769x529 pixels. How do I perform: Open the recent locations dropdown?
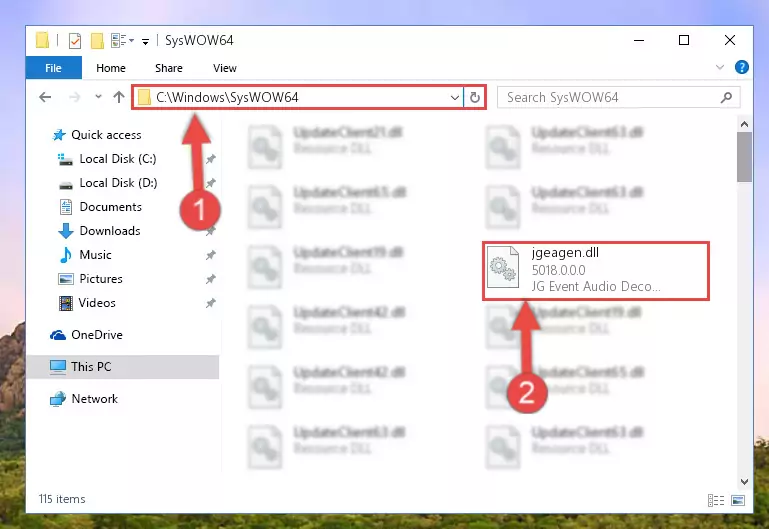coord(99,97)
